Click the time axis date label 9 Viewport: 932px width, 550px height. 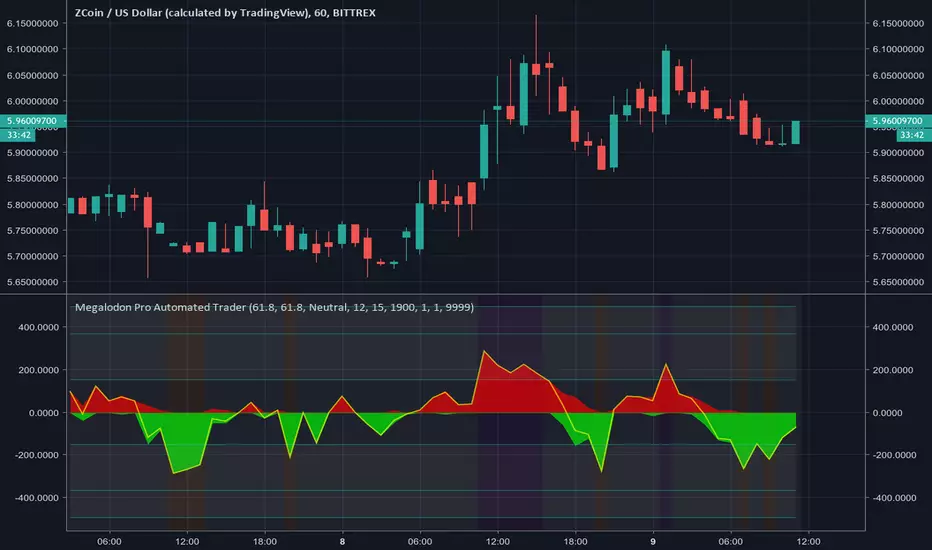653,541
